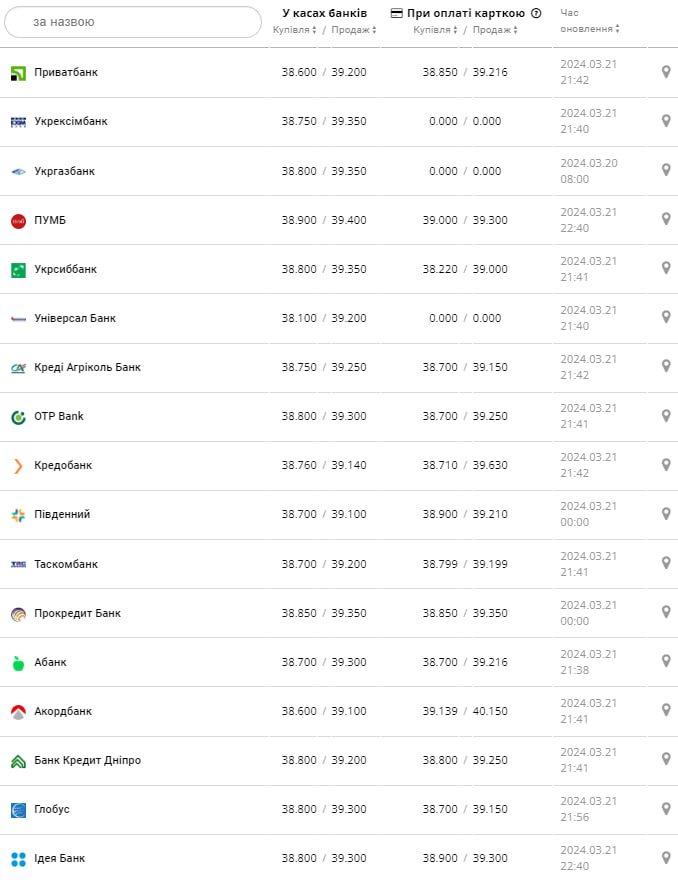678x880 pixels.
Task: Show Приватбанк location on map
Action: pos(666,72)
